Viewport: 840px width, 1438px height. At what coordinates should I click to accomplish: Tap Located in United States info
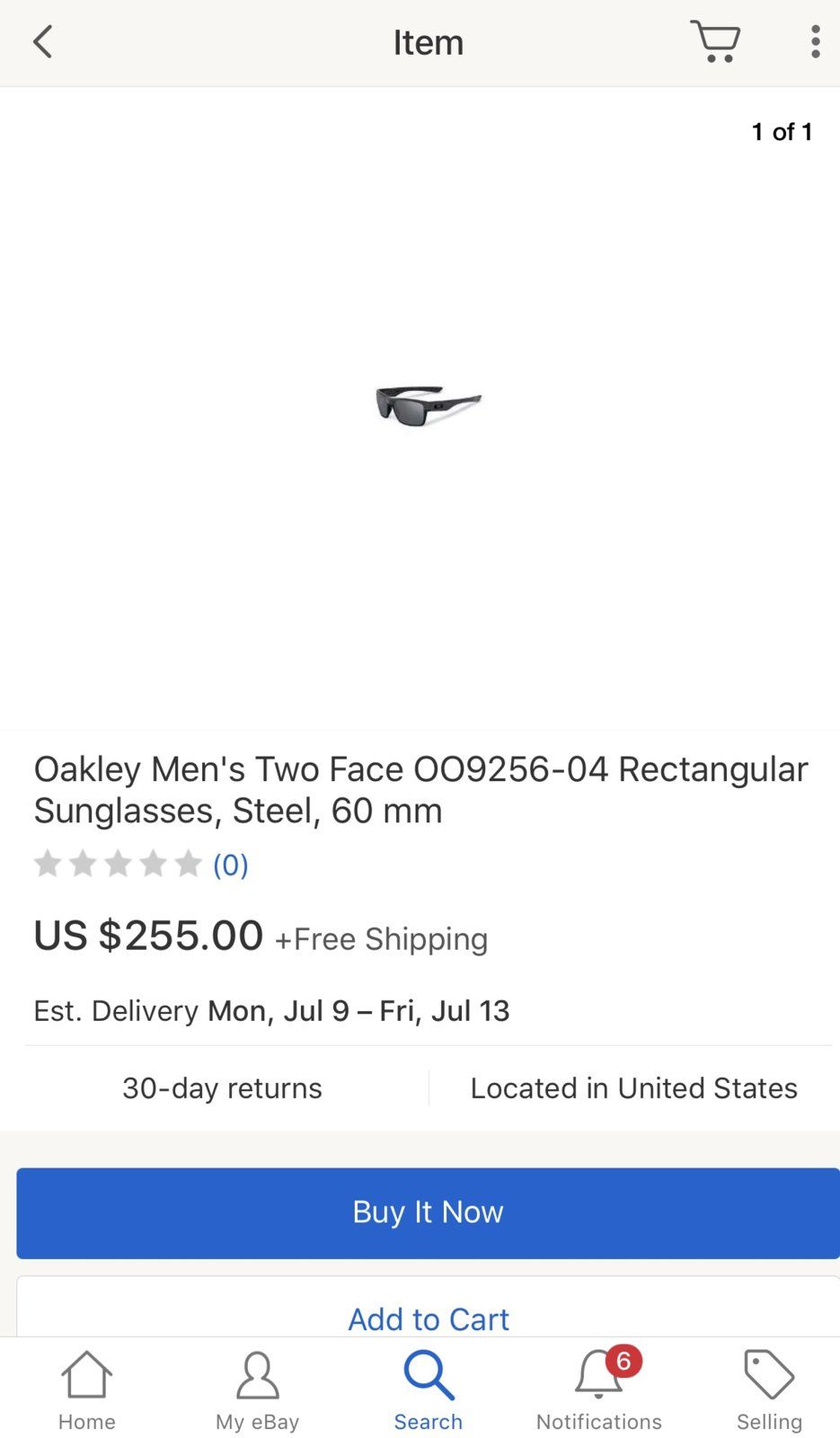tap(633, 1088)
